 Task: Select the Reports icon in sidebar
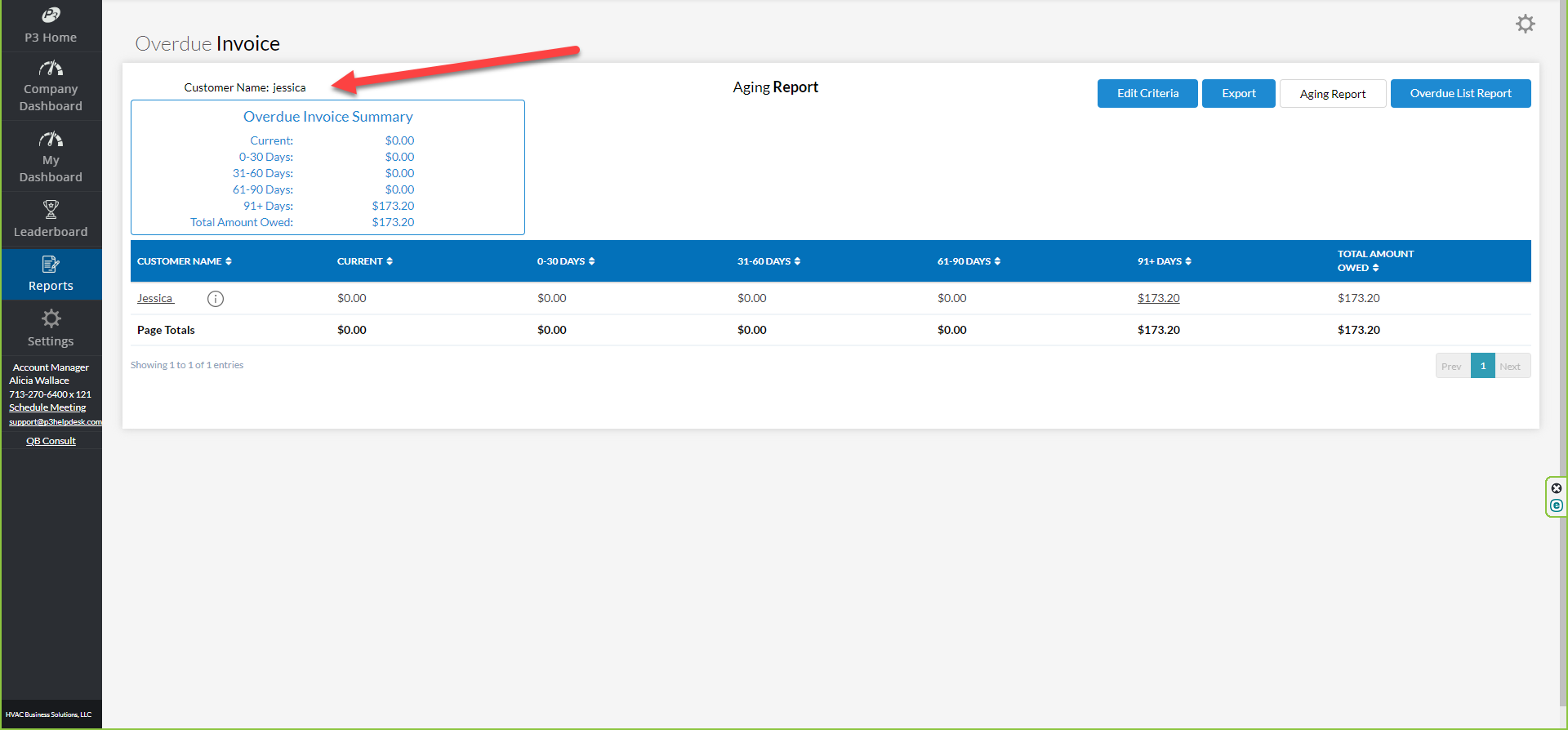[x=51, y=265]
